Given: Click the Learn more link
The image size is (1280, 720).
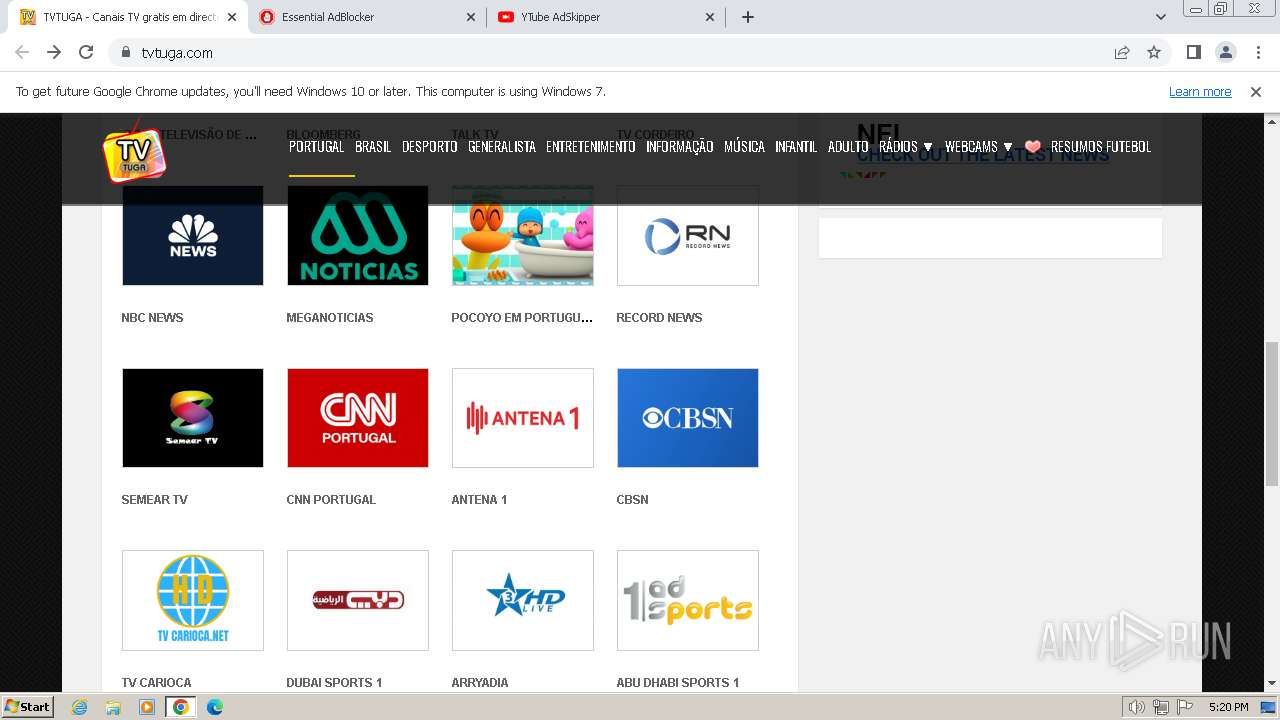Looking at the screenshot, I should [x=1200, y=91].
